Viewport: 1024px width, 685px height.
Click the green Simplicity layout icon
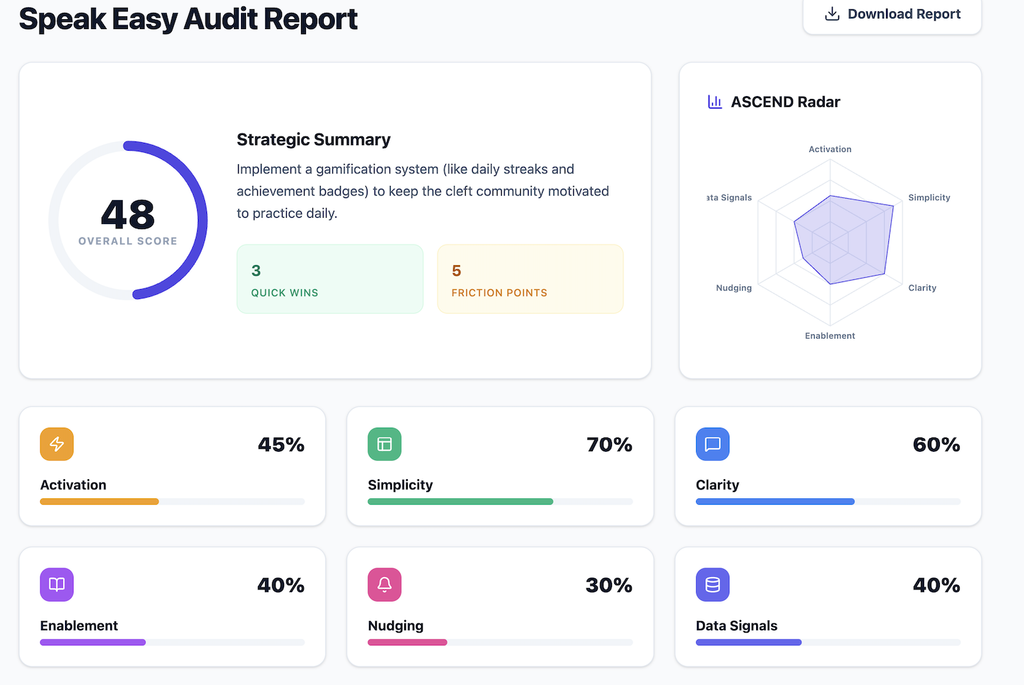coord(385,444)
